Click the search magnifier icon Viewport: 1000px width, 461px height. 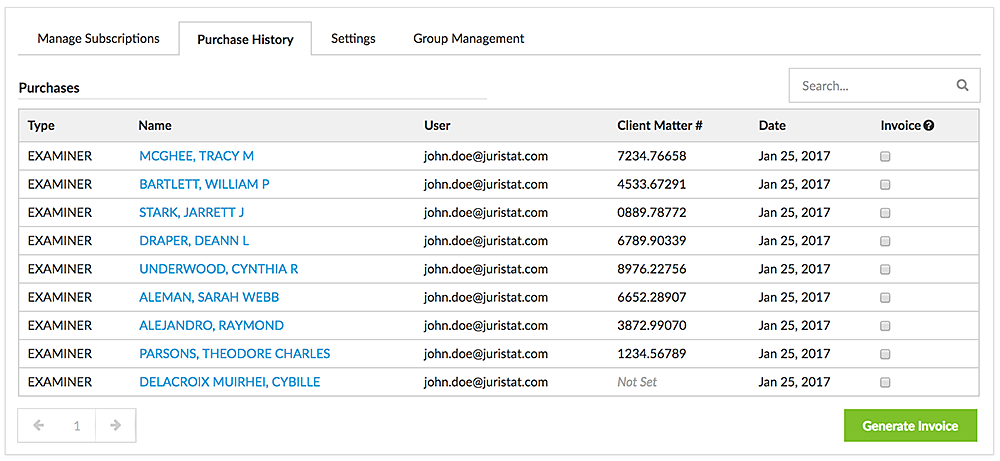[x=962, y=85]
